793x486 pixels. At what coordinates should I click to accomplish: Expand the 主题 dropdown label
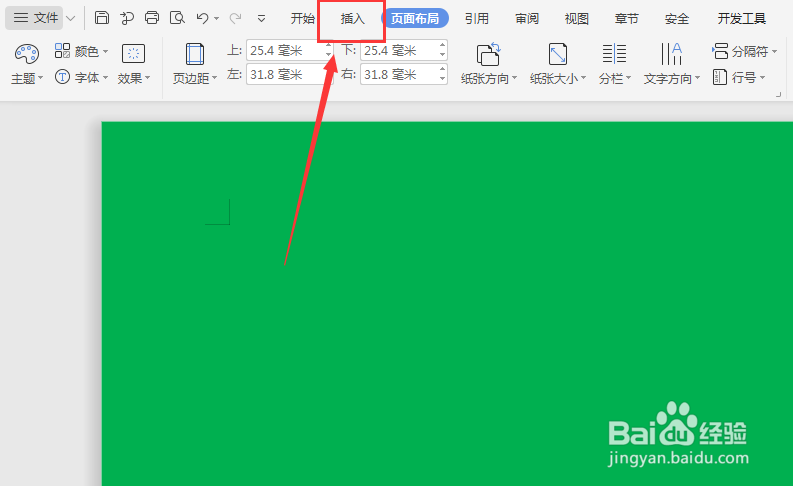tap(27, 78)
